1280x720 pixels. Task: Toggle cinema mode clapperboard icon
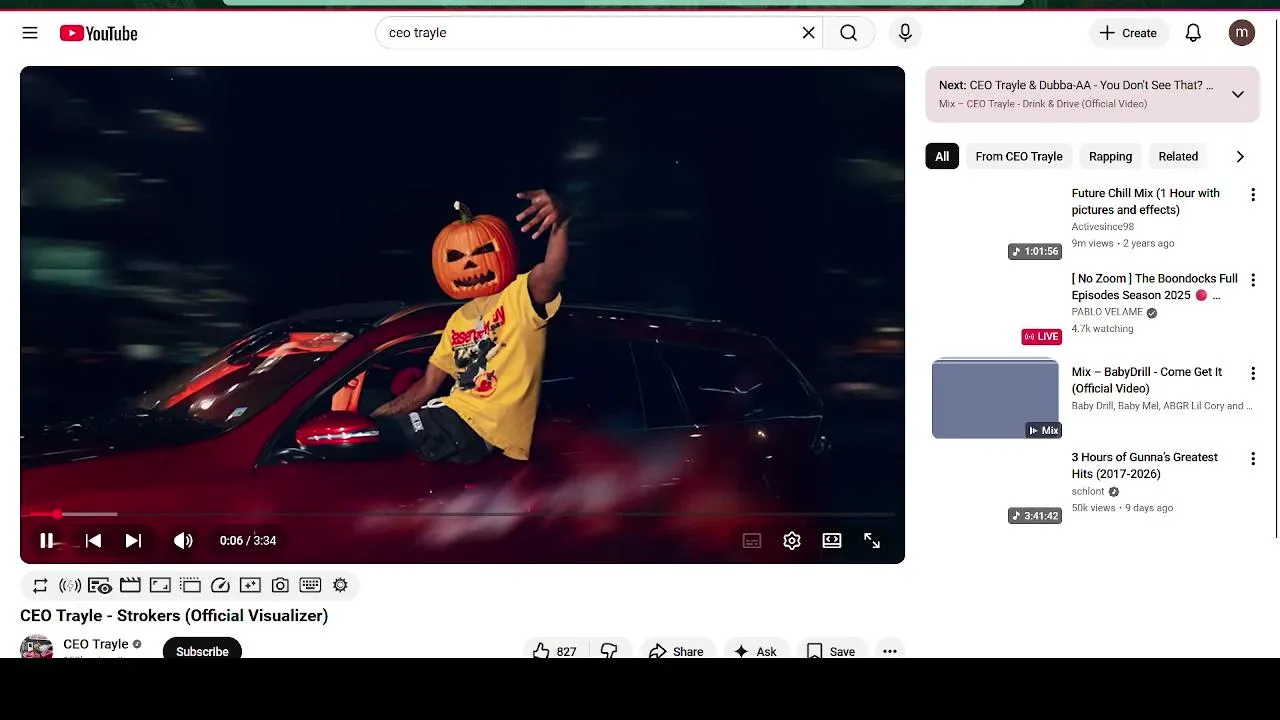tap(130, 585)
